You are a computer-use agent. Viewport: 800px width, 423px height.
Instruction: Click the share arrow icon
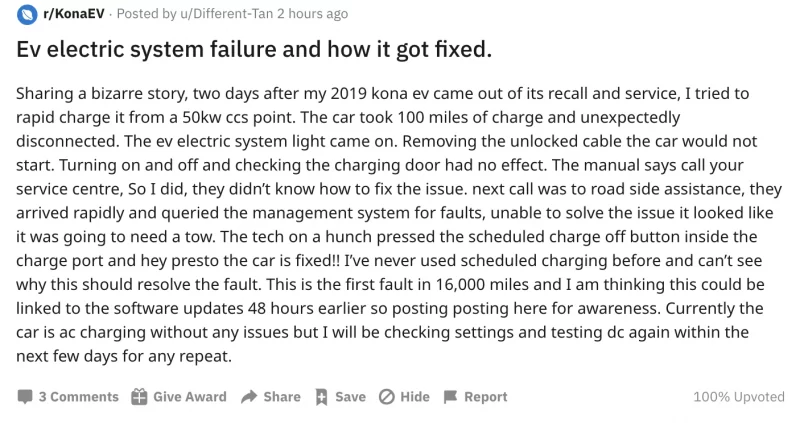pyautogui.click(x=249, y=397)
